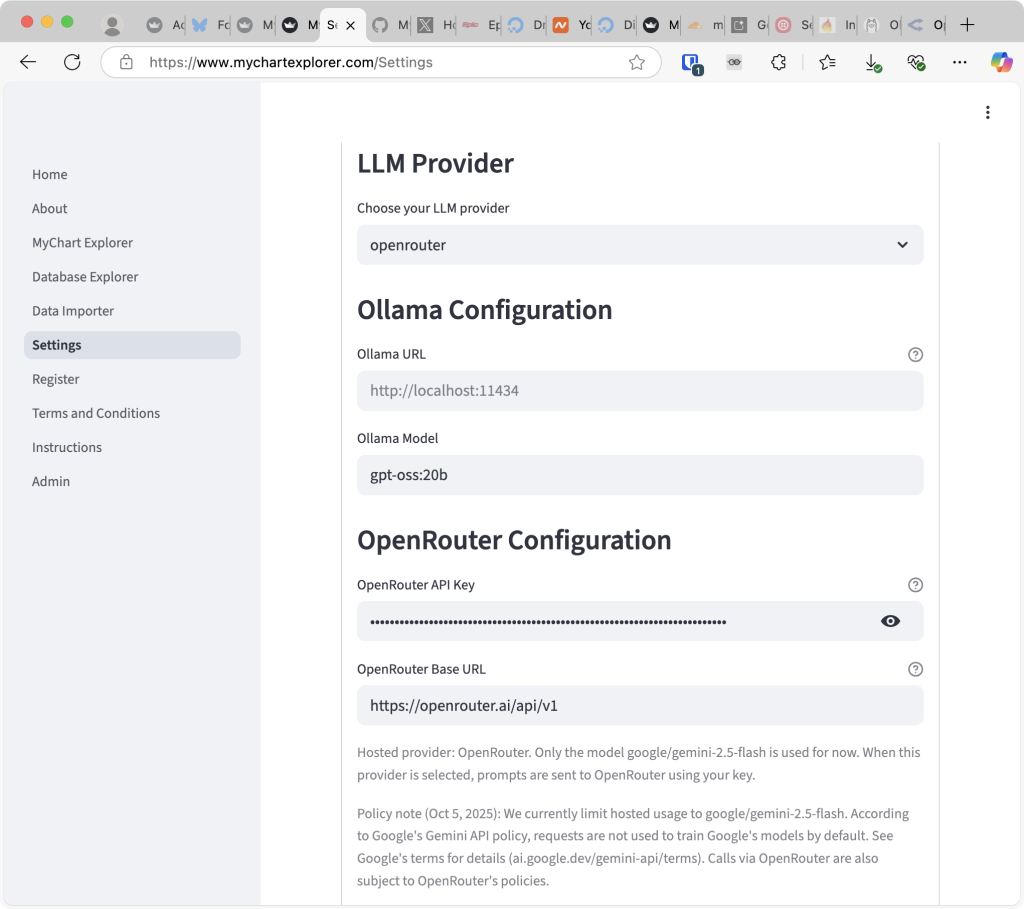Bookmark page with the star icon
This screenshot has height=909, width=1024.
click(x=637, y=62)
